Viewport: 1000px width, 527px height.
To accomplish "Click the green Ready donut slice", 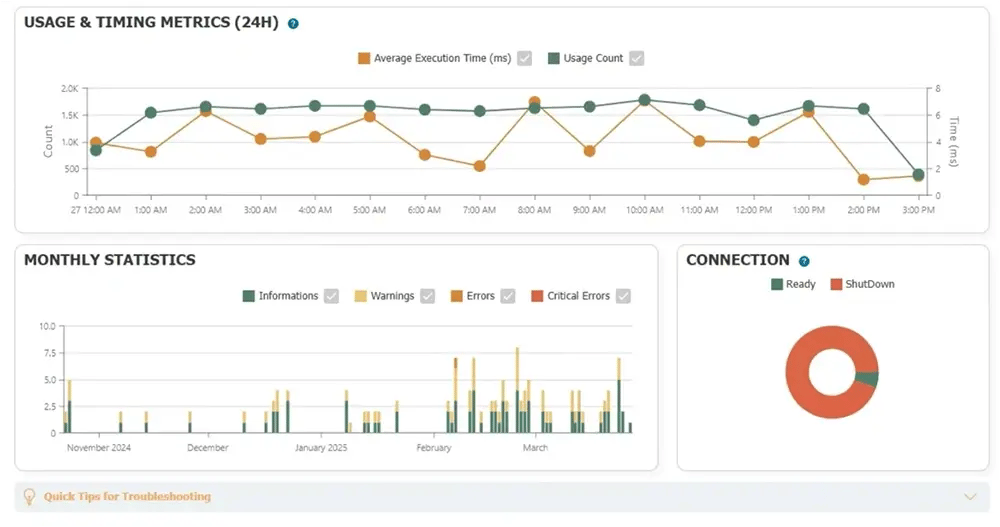I will [870, 379].
